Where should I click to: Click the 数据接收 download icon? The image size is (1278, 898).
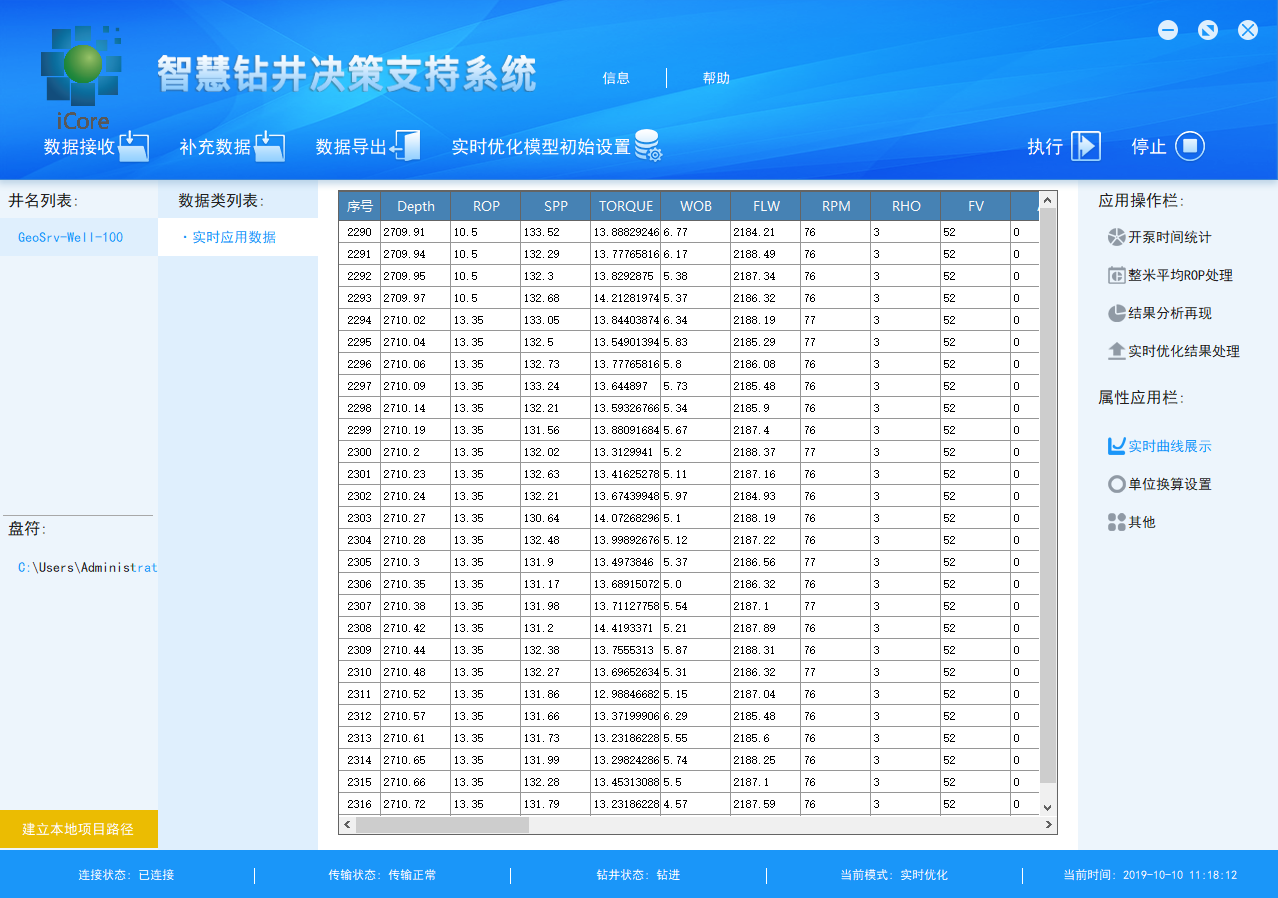[x=134, y=146]
